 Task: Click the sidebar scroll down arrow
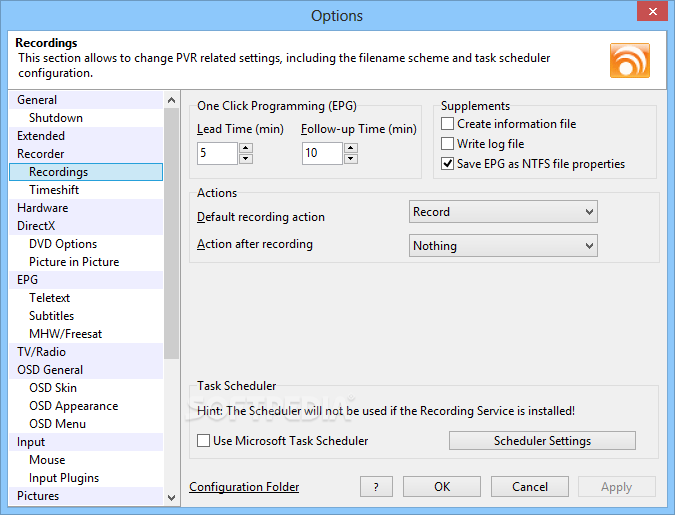tap(171, 498)
